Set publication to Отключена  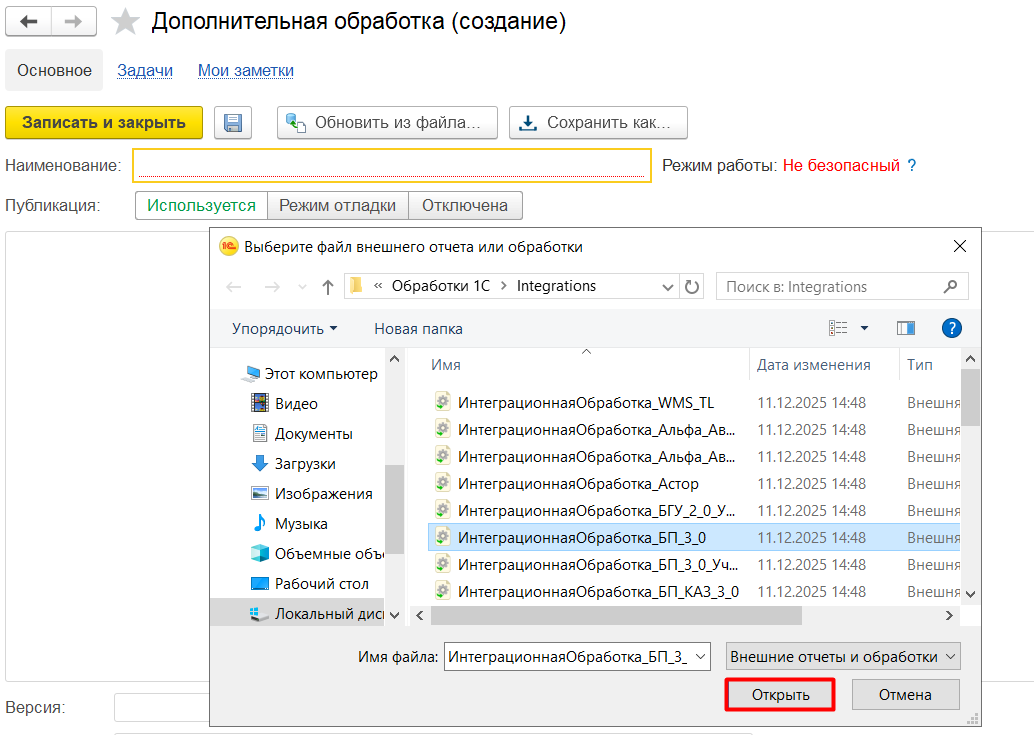pyautogui.click(x=465, y=206)
